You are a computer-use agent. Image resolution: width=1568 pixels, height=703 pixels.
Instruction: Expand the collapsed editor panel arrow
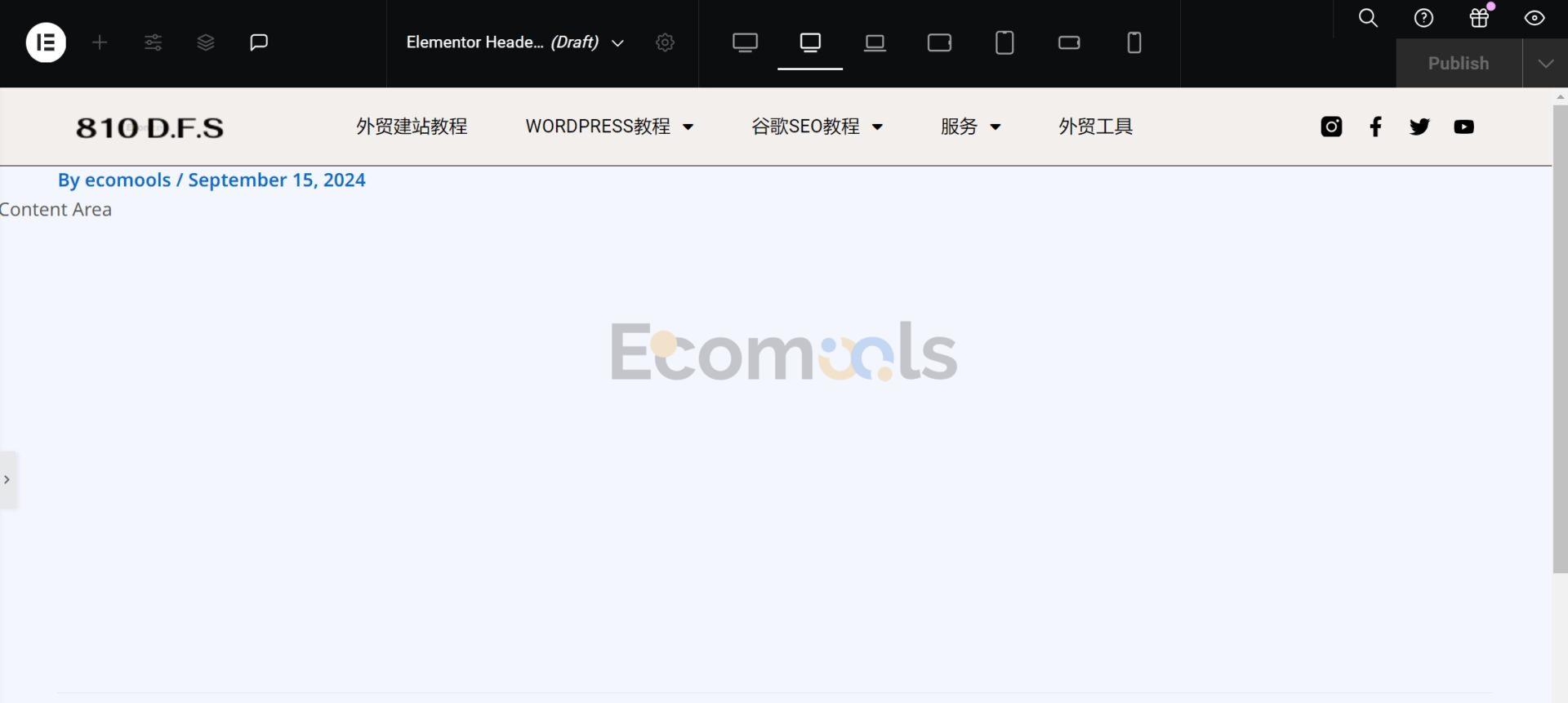(x=7, y=479)
